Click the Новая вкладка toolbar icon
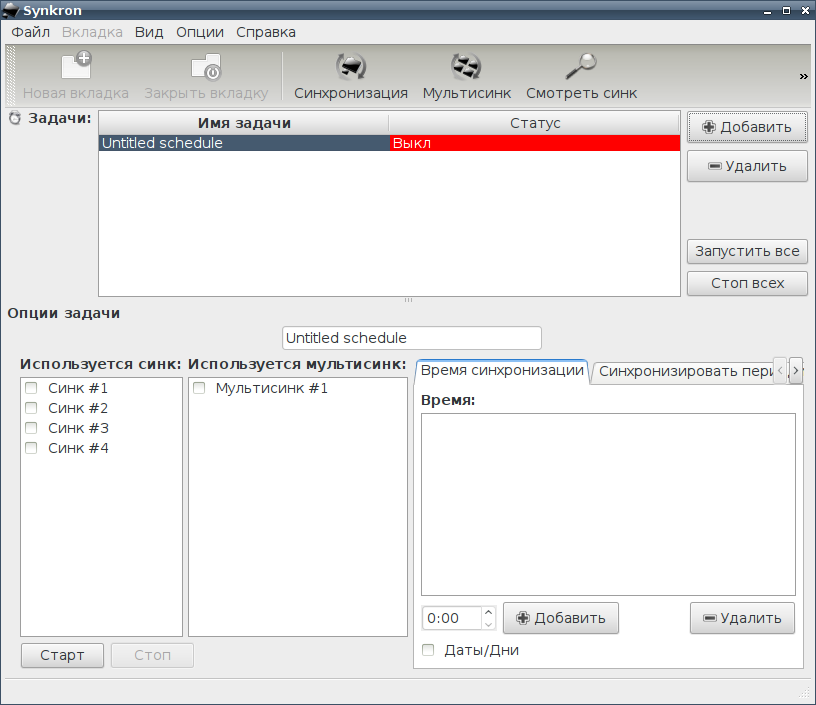The width and height of the screenshot is (816, 705). (76, 66)
